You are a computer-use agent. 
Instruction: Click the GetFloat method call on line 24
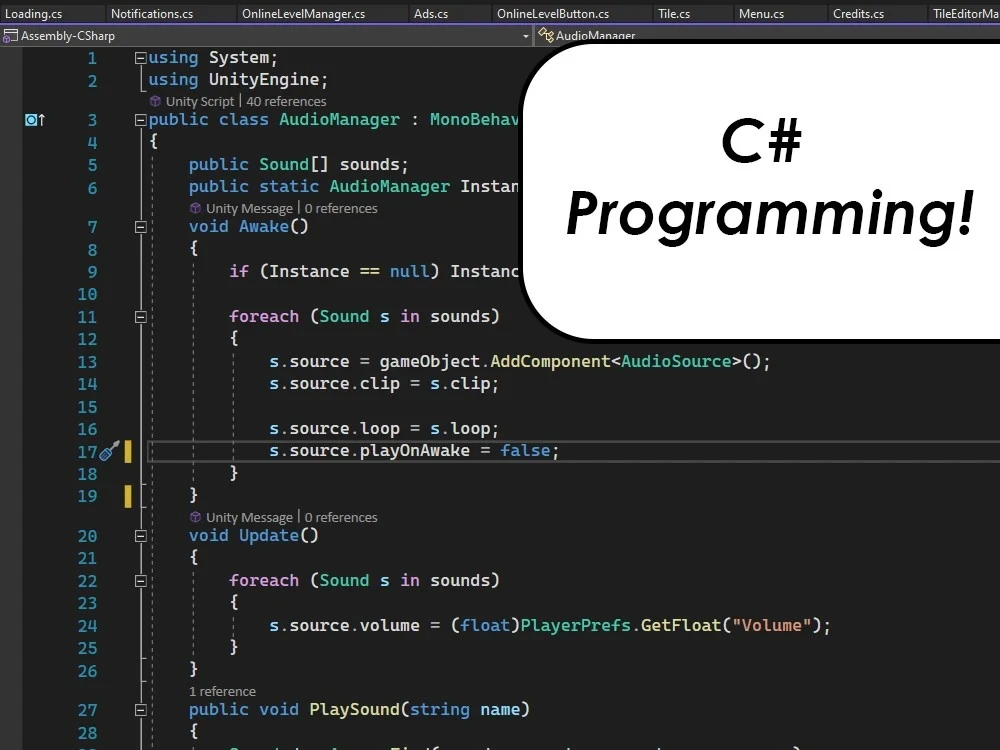[x=681, y=625]
